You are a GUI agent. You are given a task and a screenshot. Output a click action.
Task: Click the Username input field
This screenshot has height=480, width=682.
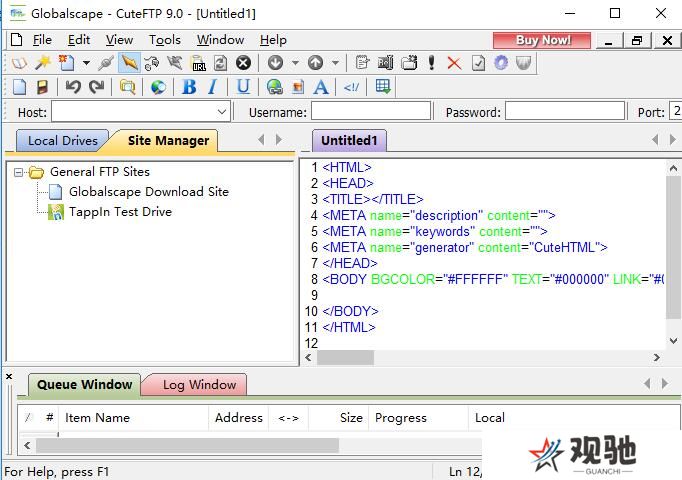click(x=371, y=111)
